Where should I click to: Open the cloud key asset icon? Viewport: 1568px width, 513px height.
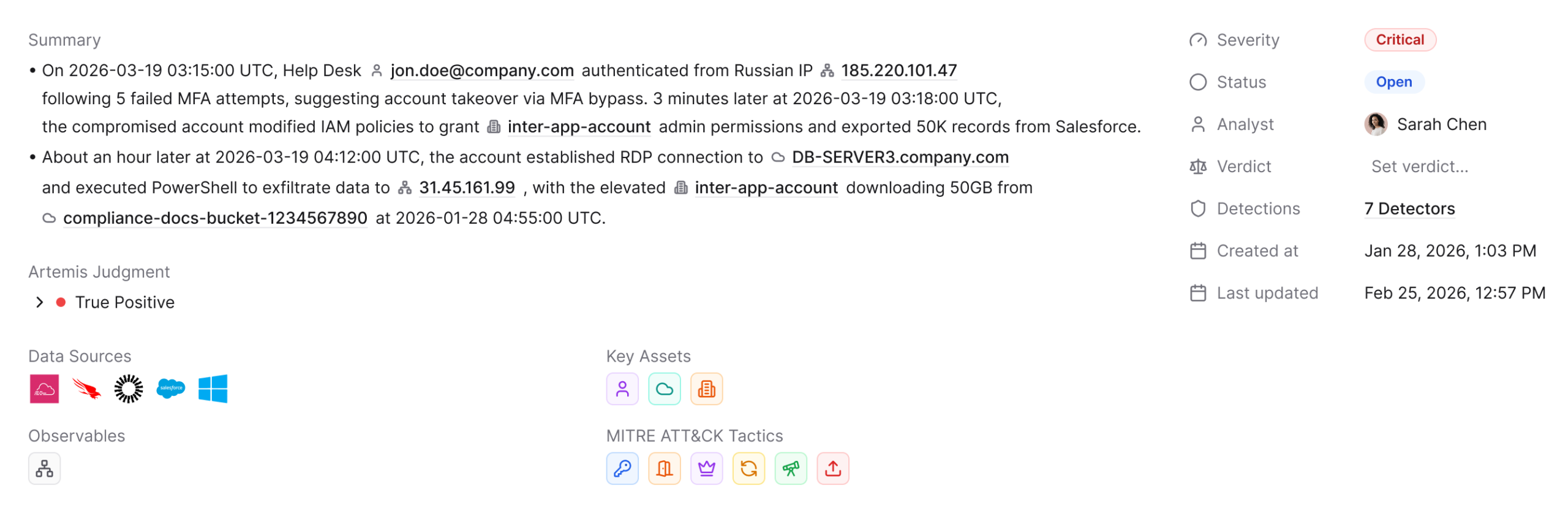click(x=664, y=389)
